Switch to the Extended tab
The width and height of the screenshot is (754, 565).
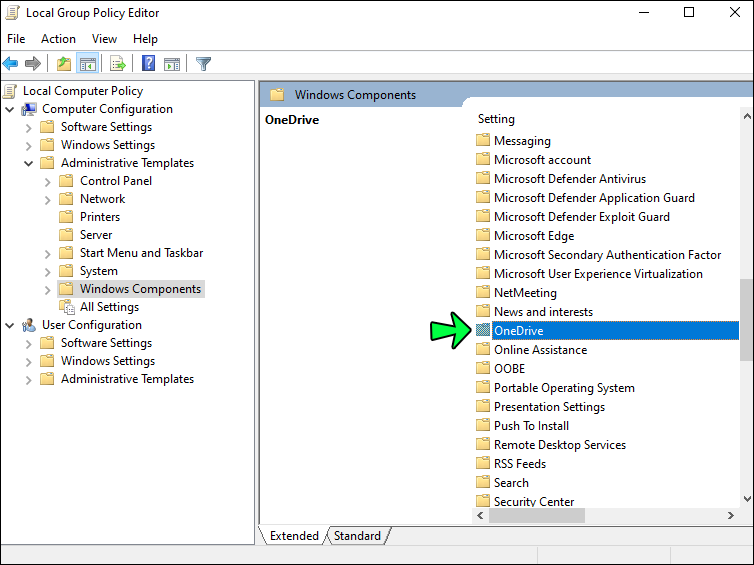pos(294,536)
